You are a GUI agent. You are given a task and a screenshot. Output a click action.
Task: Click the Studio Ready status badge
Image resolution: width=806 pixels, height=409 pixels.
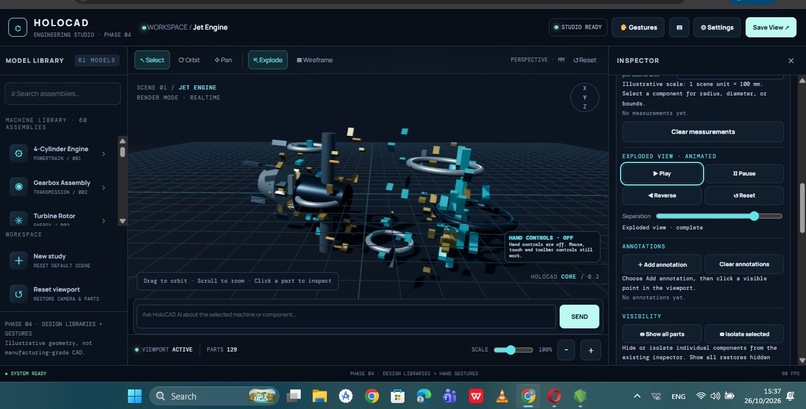(578, 27)
